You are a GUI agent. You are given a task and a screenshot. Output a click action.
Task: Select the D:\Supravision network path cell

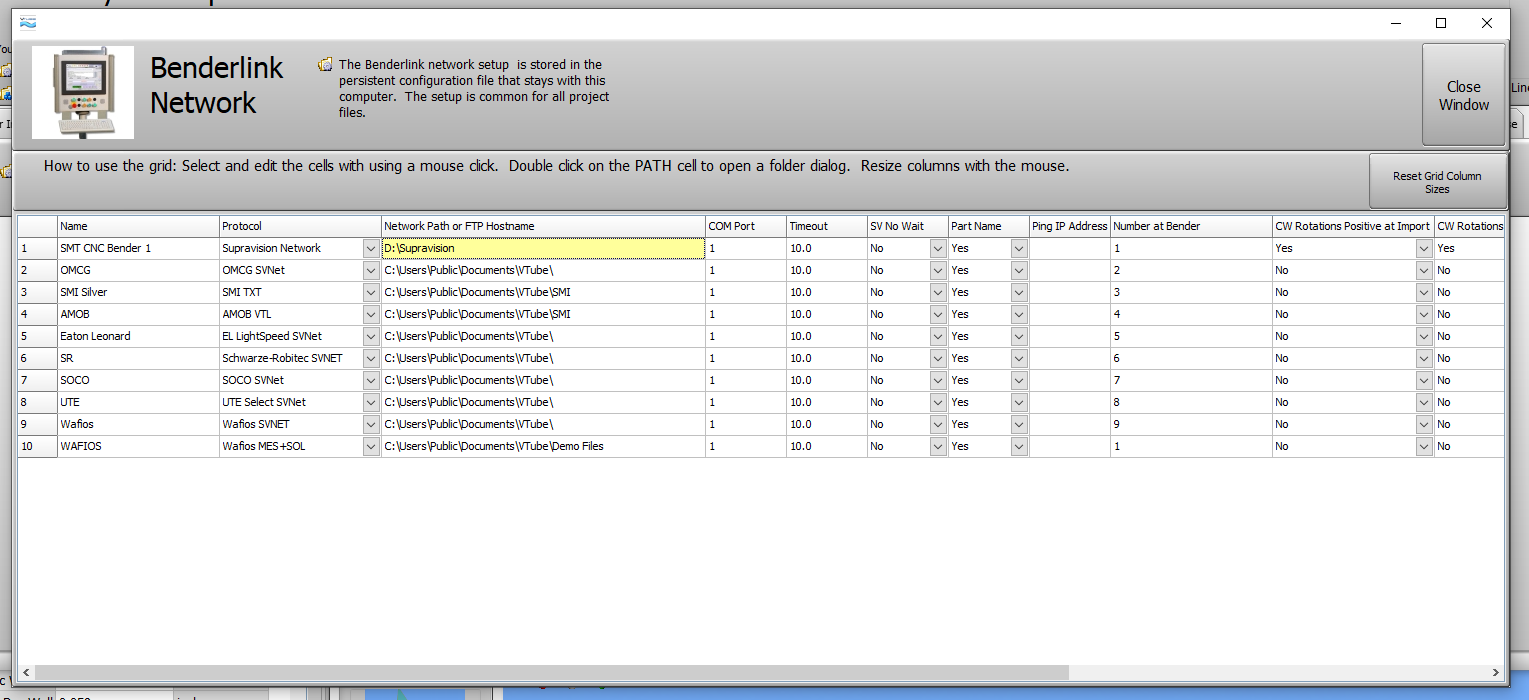(543, 248)
